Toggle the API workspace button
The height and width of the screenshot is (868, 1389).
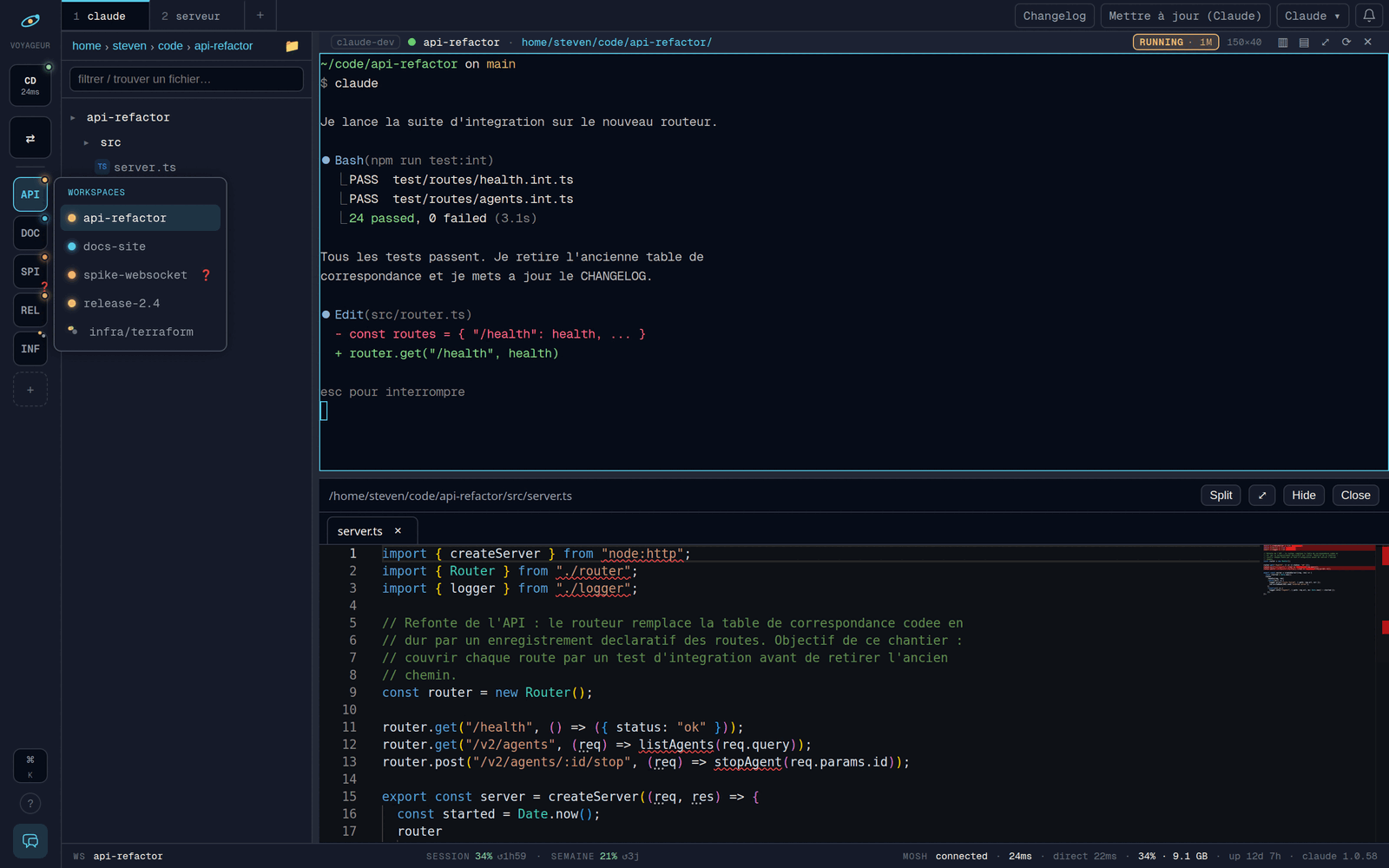pos(30,194)
